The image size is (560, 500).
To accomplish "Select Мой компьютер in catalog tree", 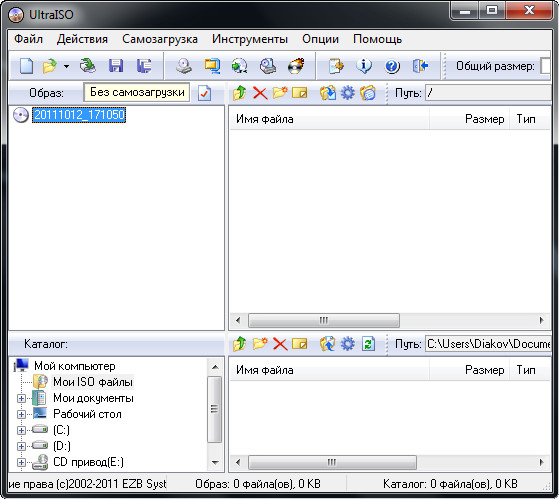I will [75, 366].
